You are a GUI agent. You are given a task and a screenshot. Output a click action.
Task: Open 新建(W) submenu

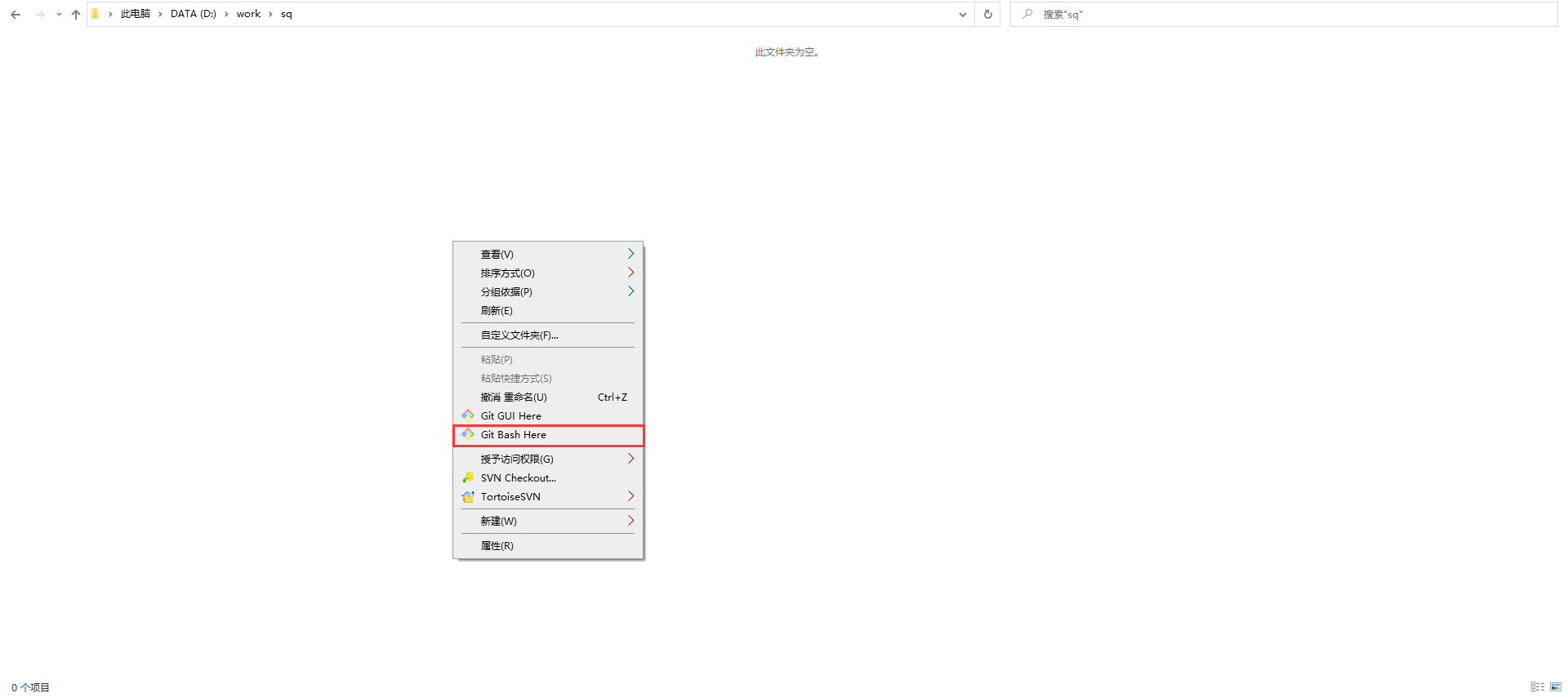[548, 522]
